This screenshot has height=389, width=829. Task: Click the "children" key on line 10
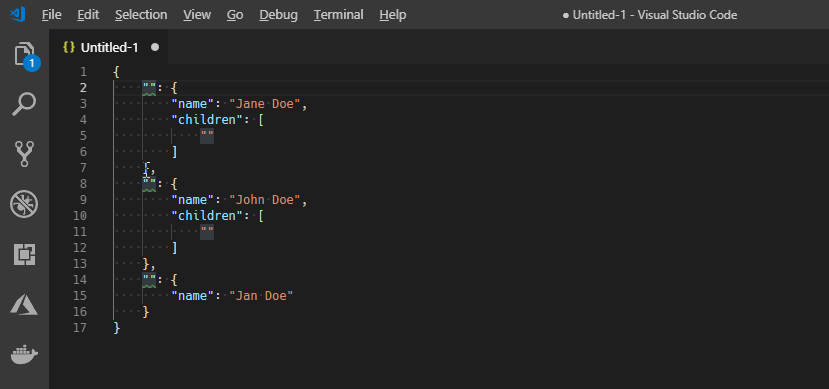pyautogui.click(x=206, y=216)
